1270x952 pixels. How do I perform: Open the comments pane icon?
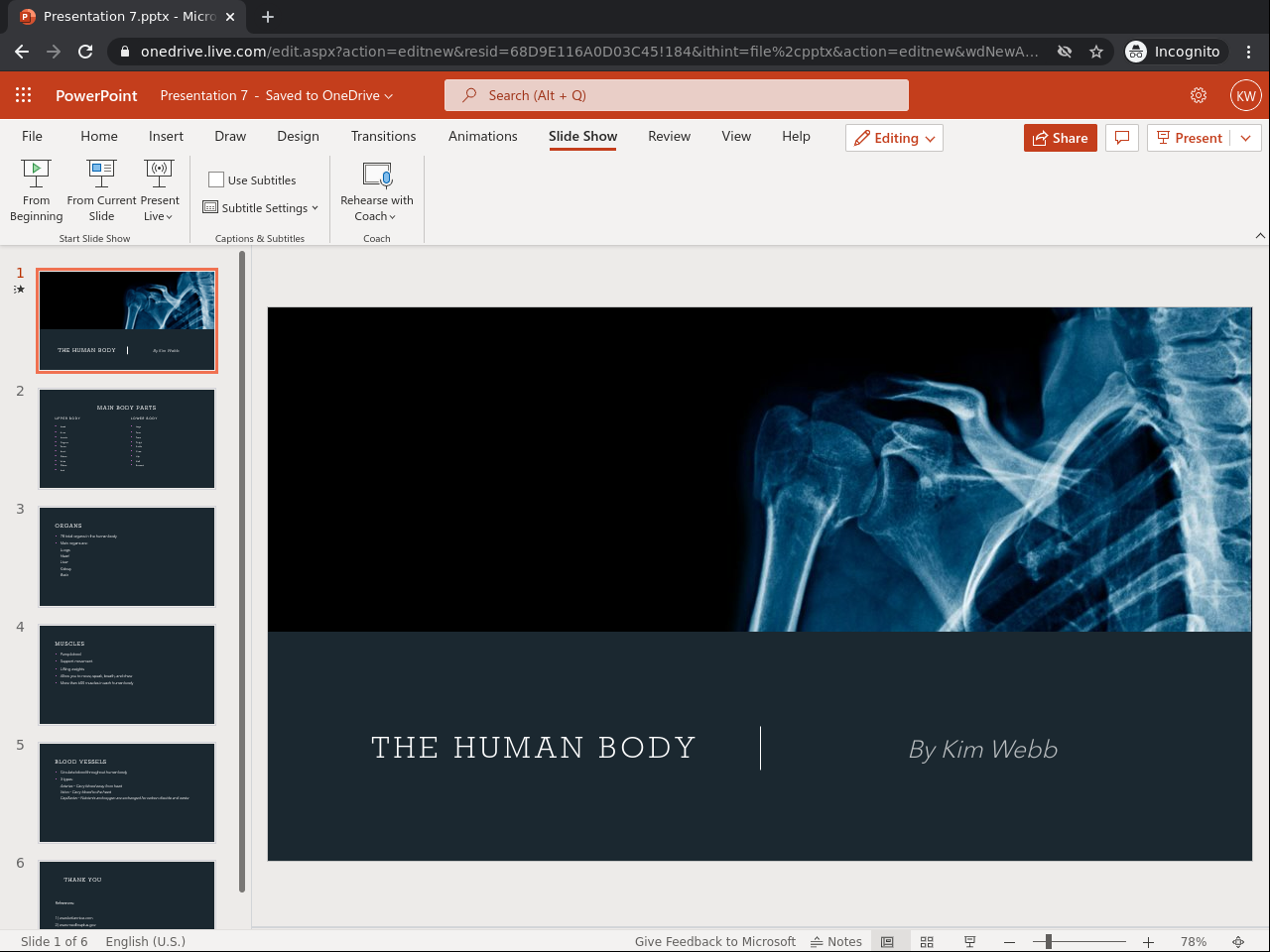[x=1122, y=138]
